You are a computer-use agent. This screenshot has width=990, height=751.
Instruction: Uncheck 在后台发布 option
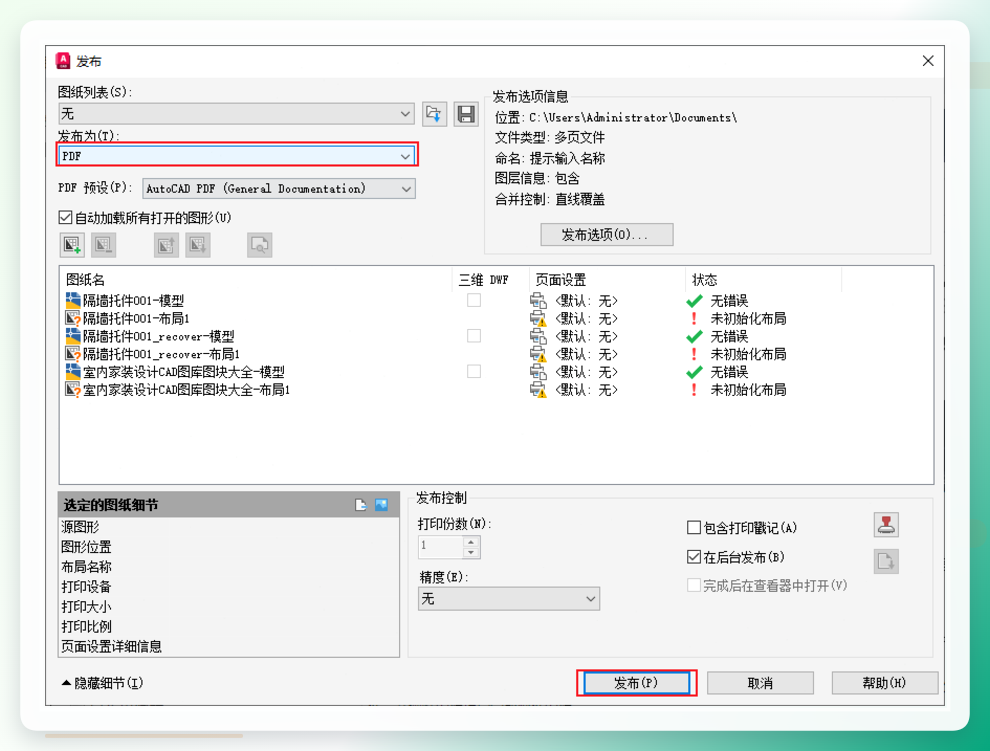pos(694,557)
